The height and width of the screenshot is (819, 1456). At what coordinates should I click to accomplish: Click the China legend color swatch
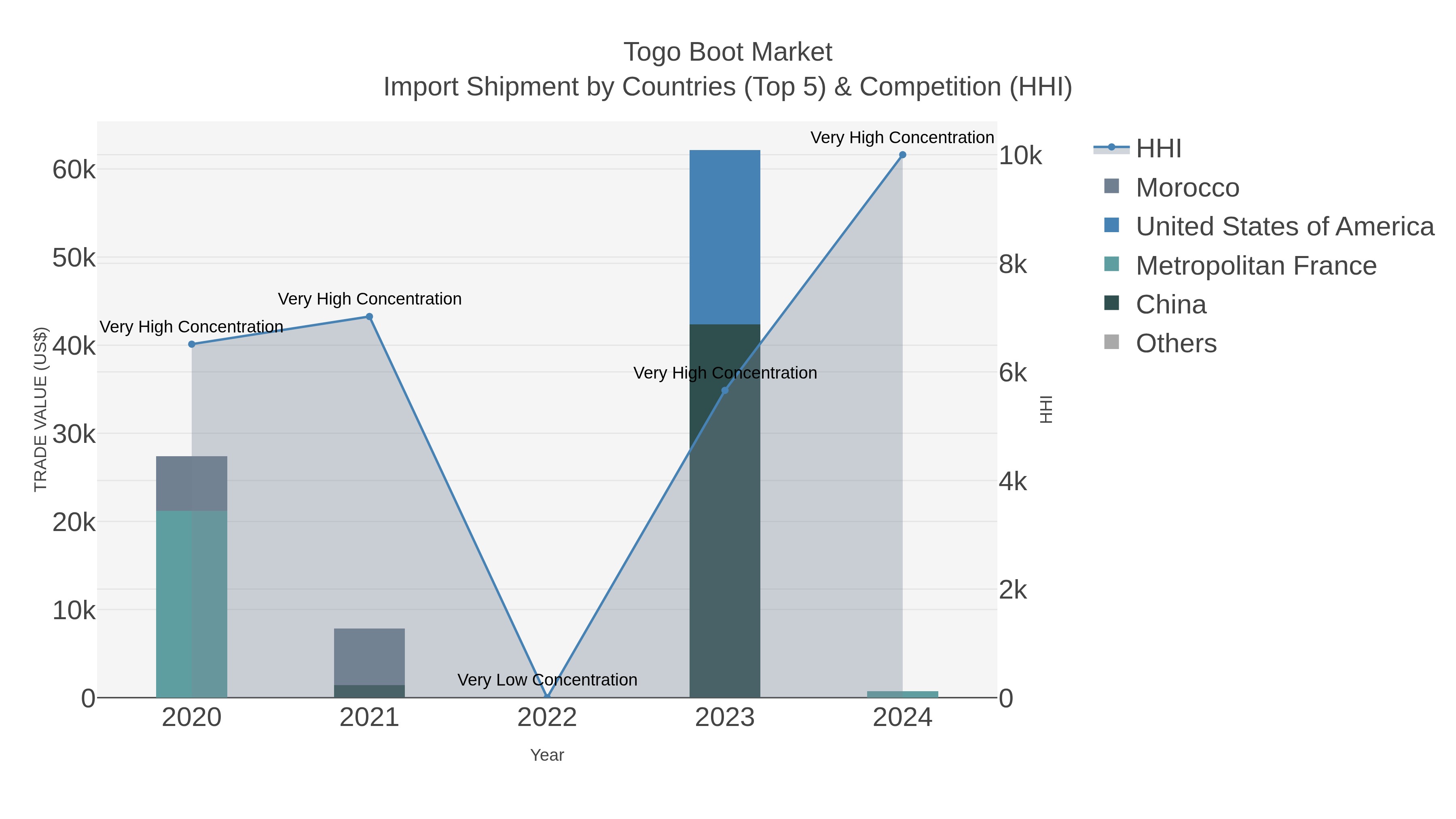tap(1111, 303)
